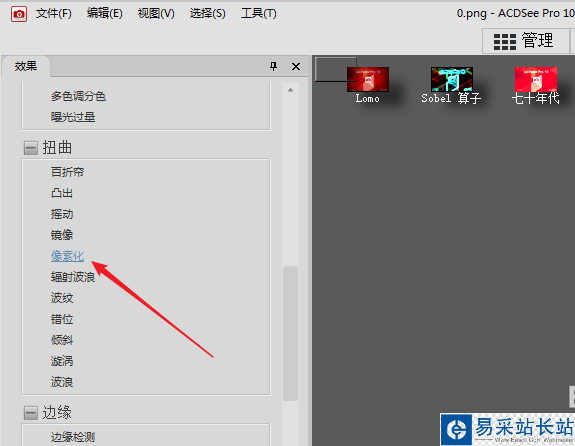
Task: Collapse the 边缘 effects group
Action: [x=31, y=413]
